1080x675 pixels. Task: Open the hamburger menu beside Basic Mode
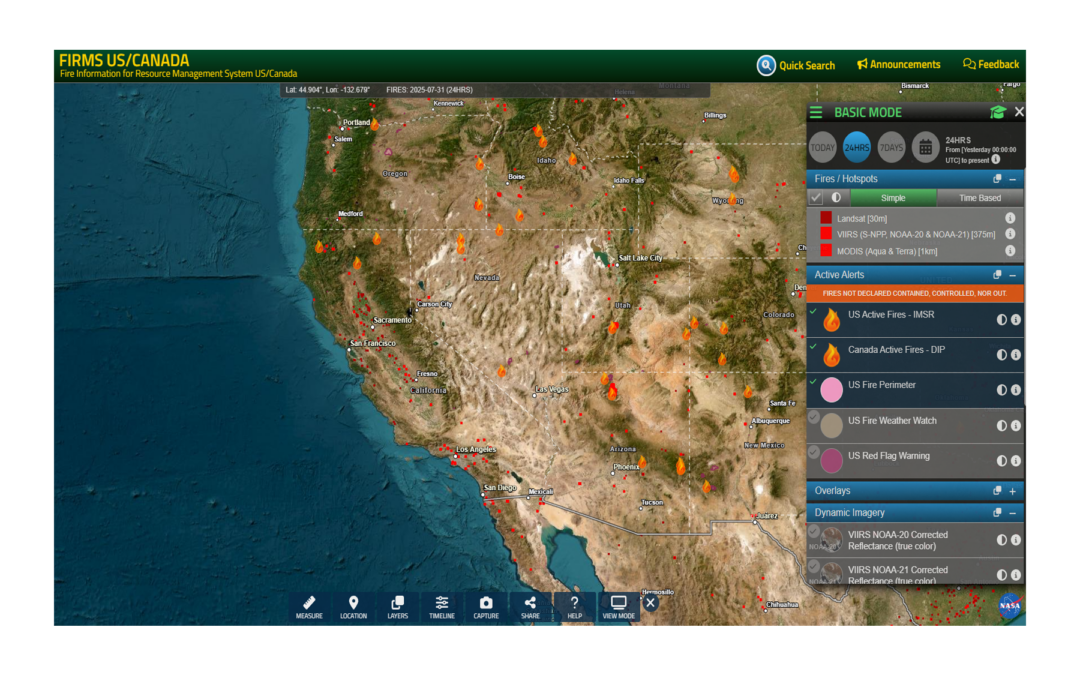pyautogui.click(x=817, y=113)
